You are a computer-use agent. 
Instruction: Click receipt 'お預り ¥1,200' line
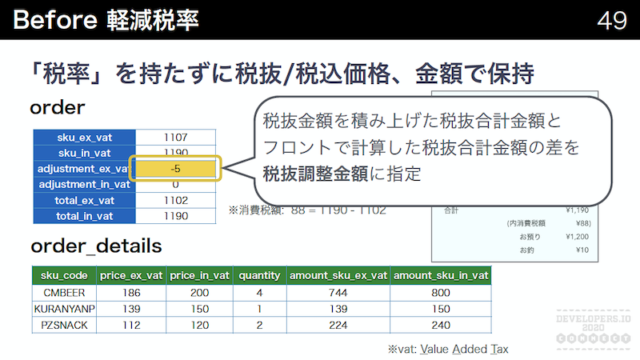[554, 237]
